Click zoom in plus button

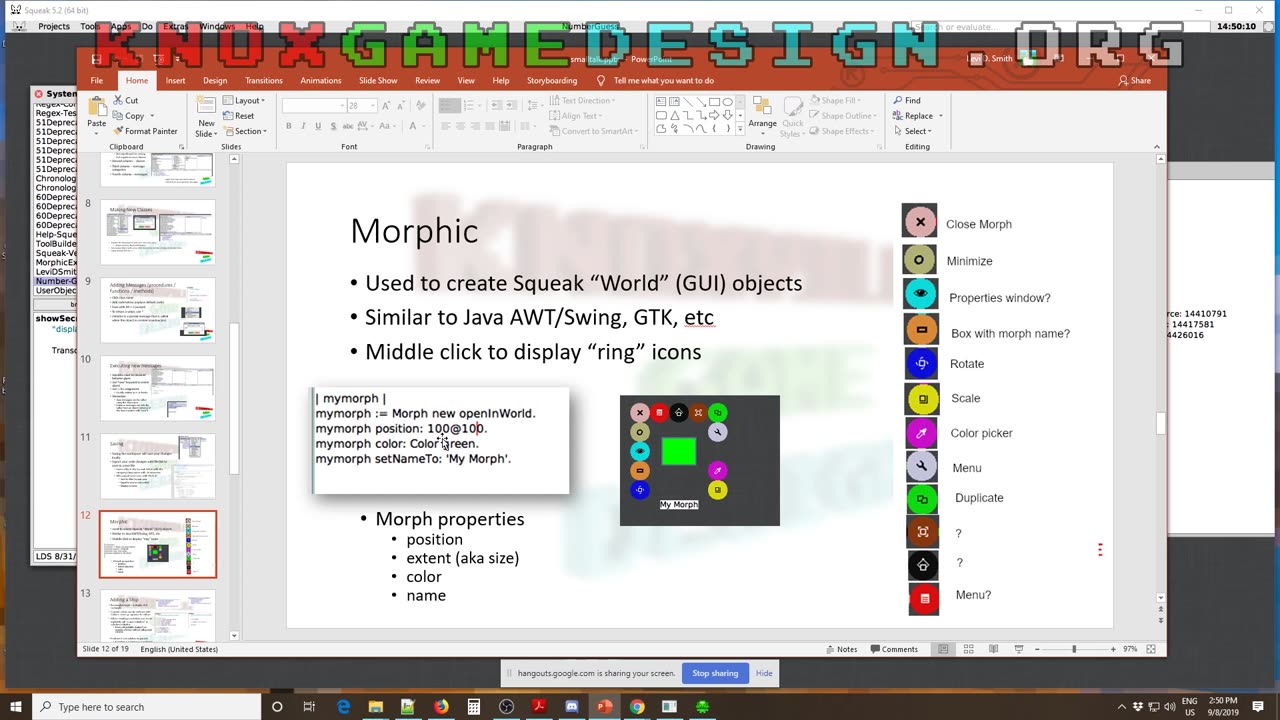(x=1113, y=649)
